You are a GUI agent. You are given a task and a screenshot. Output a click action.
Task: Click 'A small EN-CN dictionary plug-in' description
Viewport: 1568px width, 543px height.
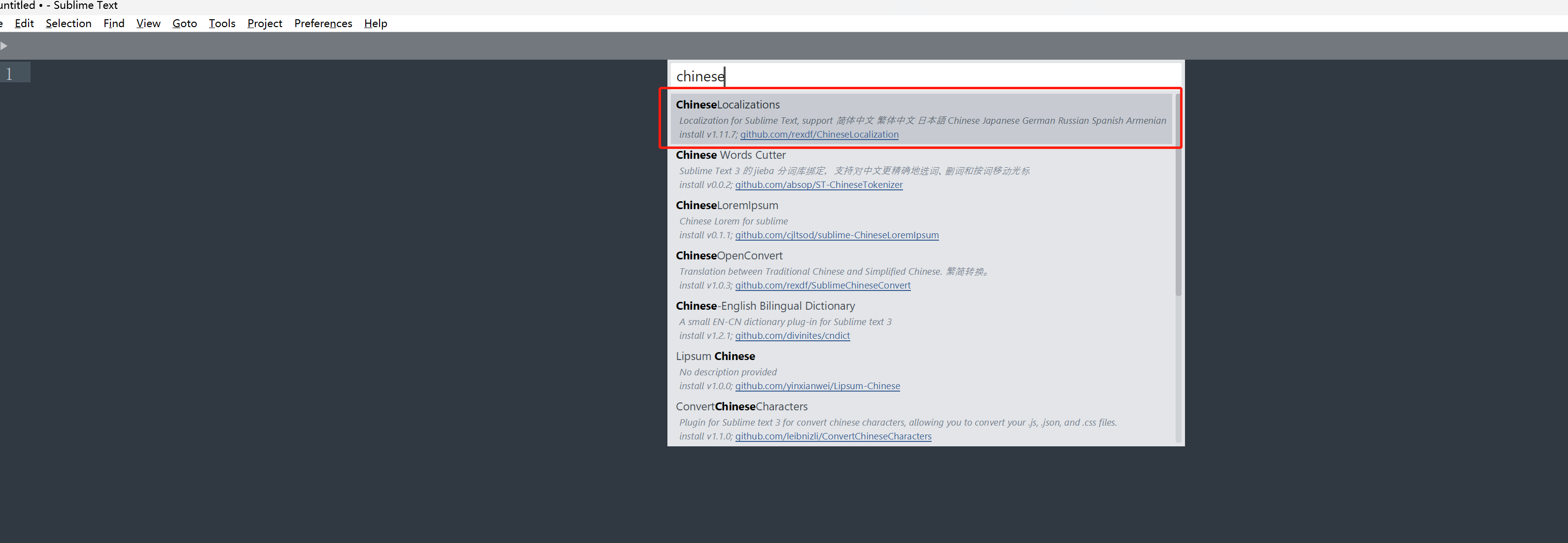785,322
